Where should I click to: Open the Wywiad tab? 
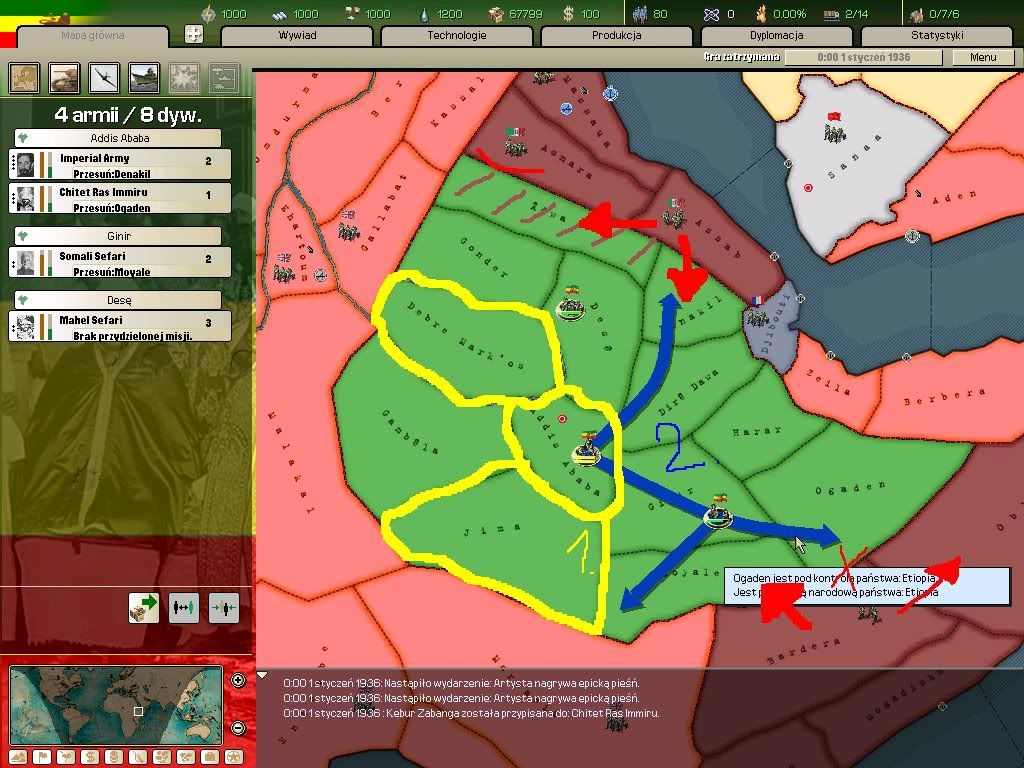[x=297, y=36]
